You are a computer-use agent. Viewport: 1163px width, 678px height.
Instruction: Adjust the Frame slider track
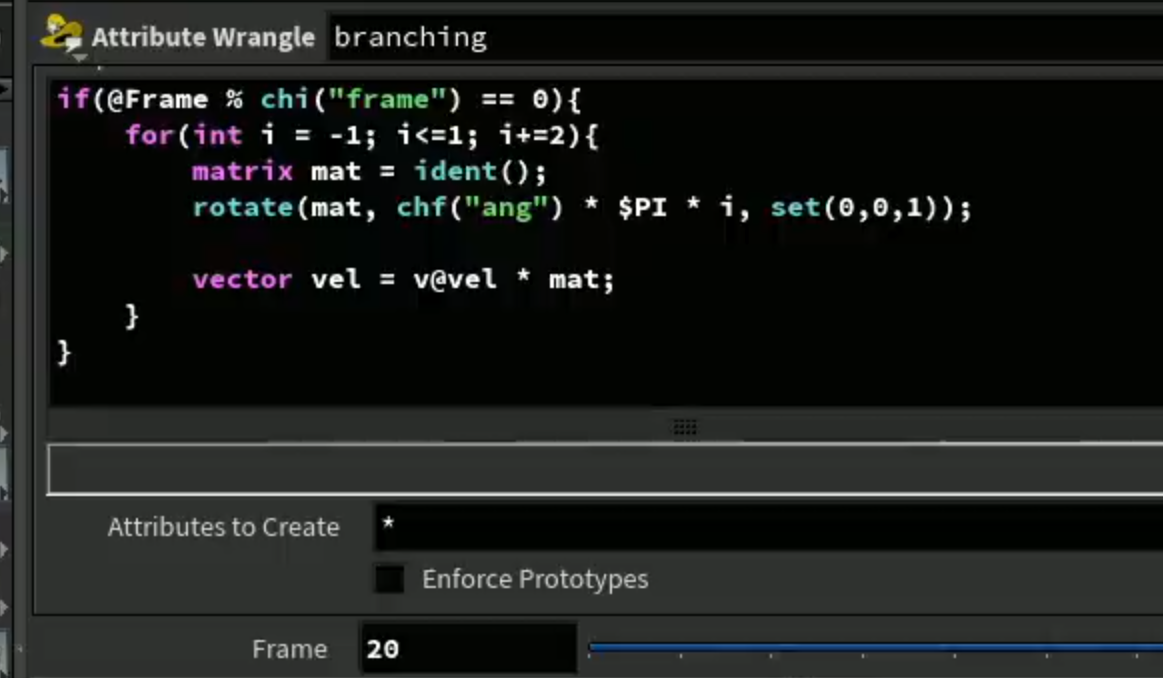tap(875, 648)
